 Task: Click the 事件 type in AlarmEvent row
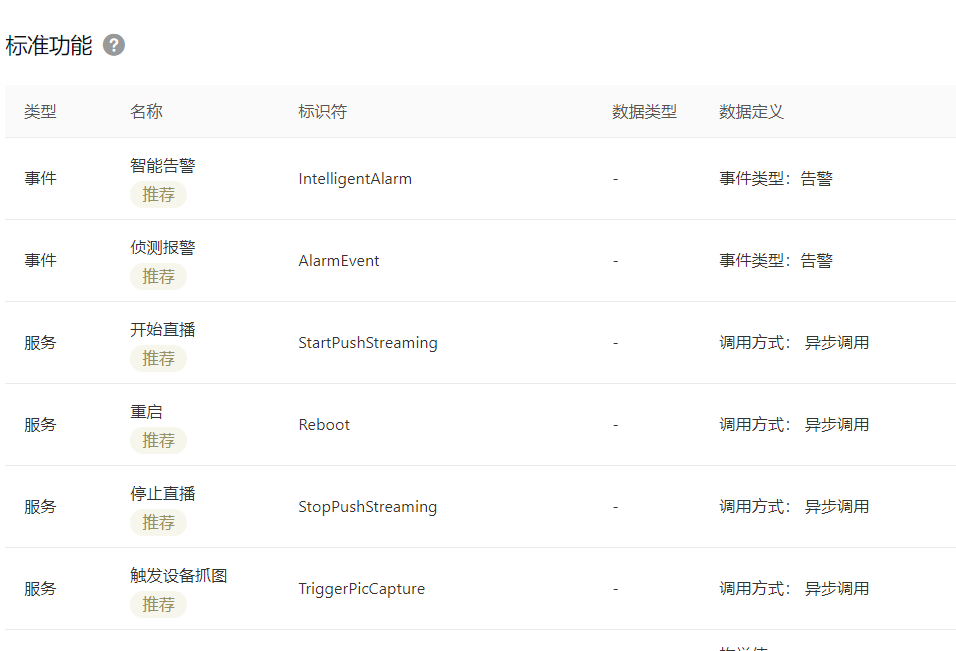coord(40,261)
